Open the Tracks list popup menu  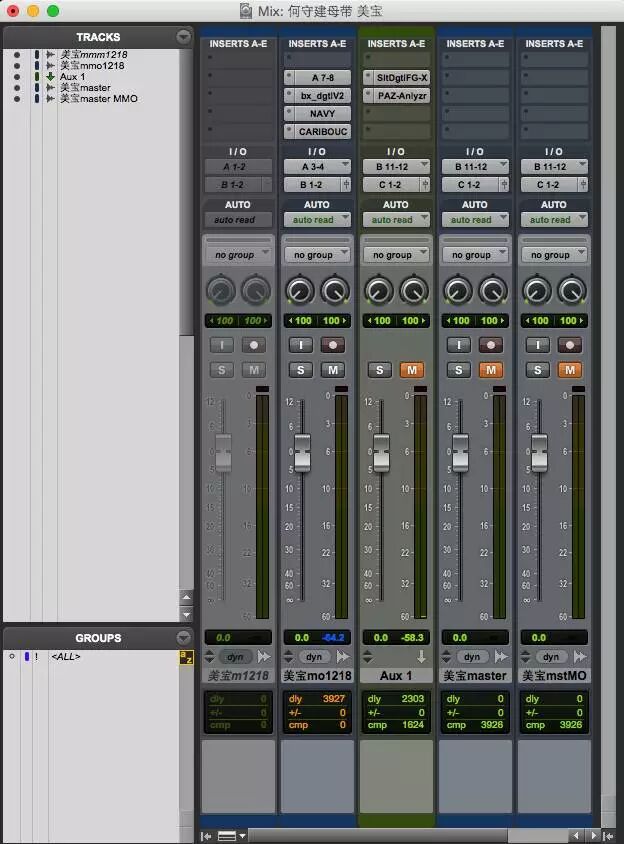183,37
